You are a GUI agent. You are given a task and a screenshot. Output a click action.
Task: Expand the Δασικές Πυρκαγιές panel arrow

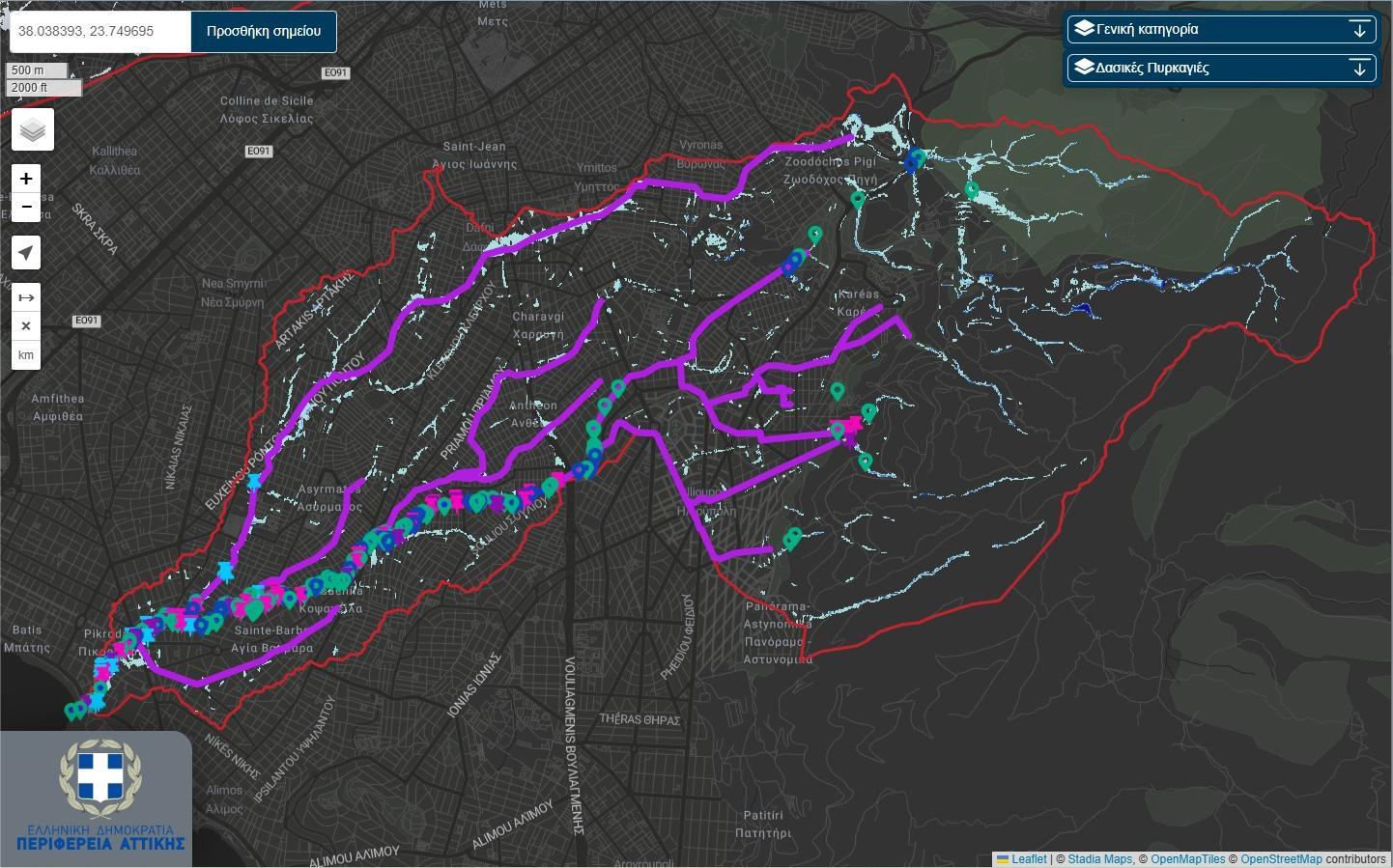(1359, 68)
